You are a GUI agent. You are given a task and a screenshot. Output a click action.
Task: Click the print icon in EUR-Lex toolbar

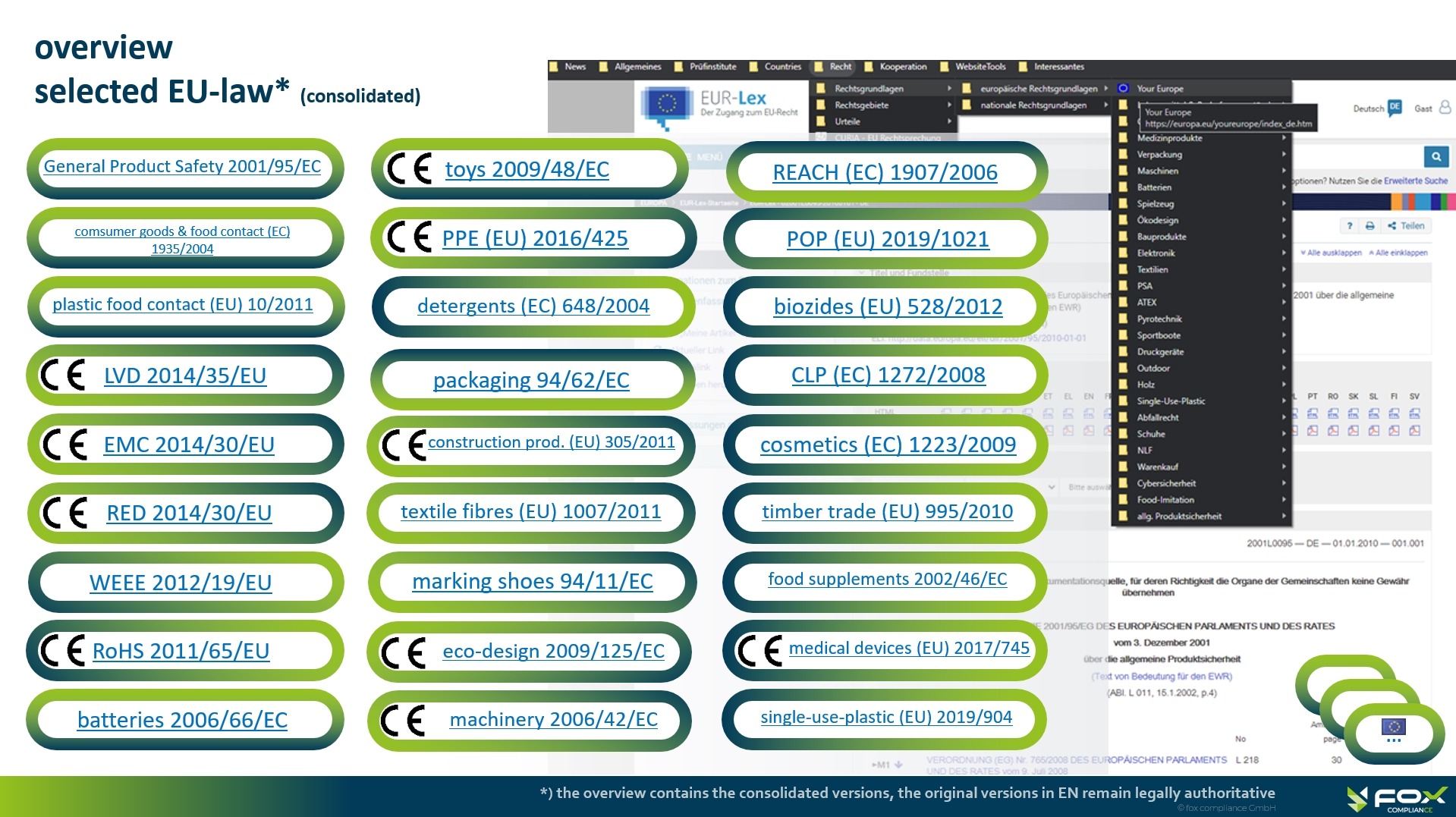[1370, 226]
